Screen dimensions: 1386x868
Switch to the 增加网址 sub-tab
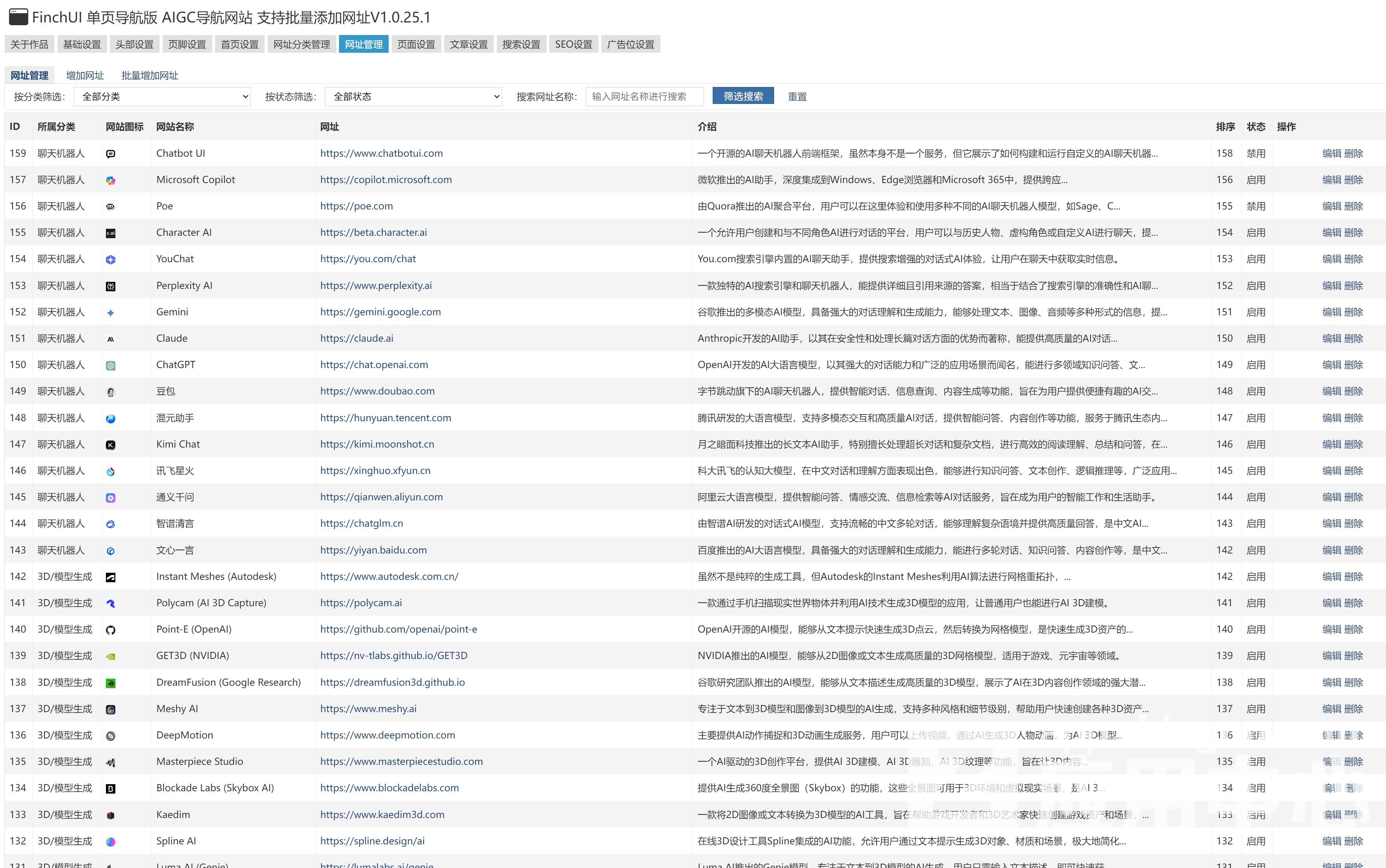click(x=85, y=75)
